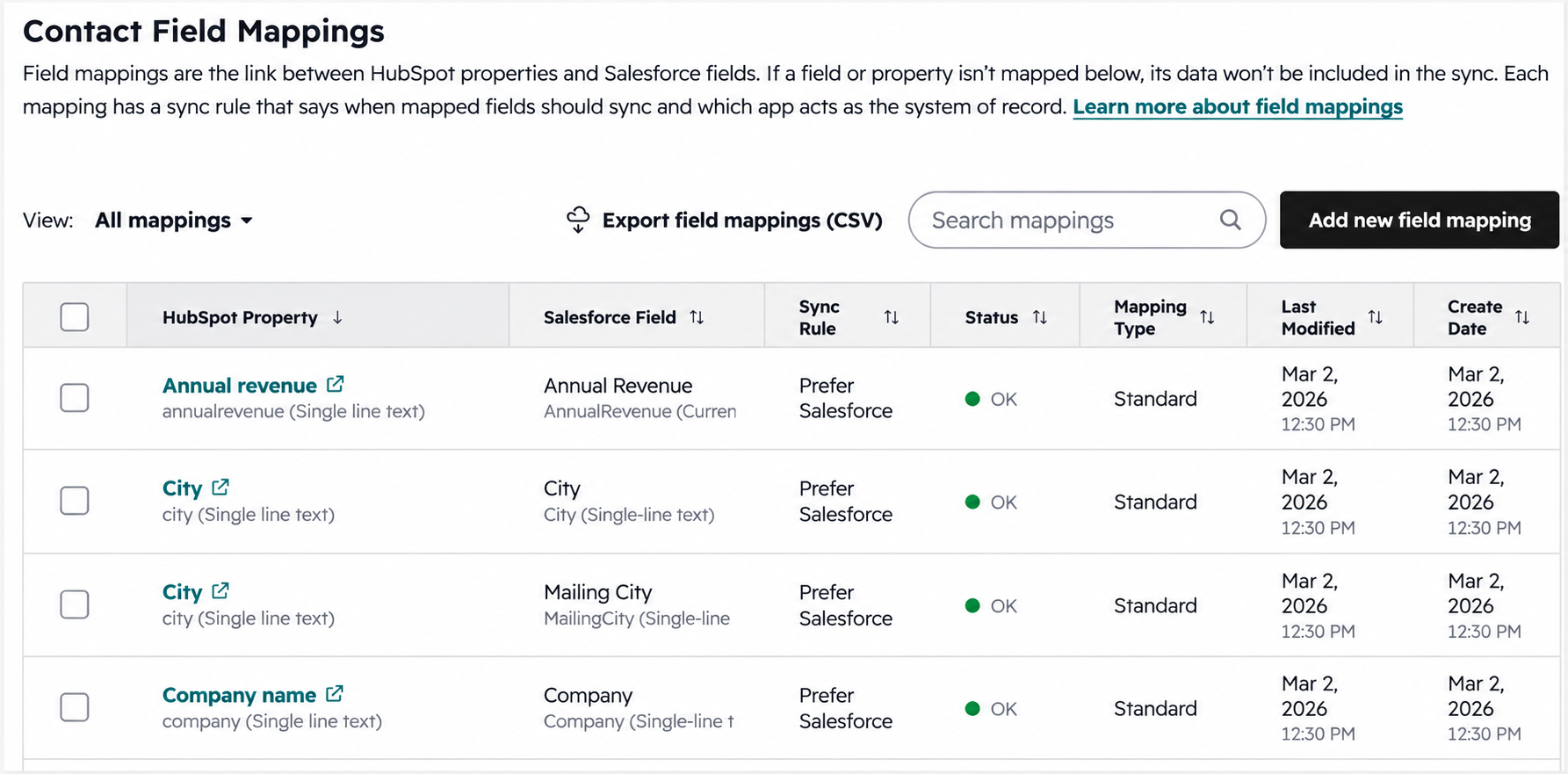Screen dimensions: 1568x774
Task: Sort by Status arrows icon
Action: click(x=1040, y=317)
